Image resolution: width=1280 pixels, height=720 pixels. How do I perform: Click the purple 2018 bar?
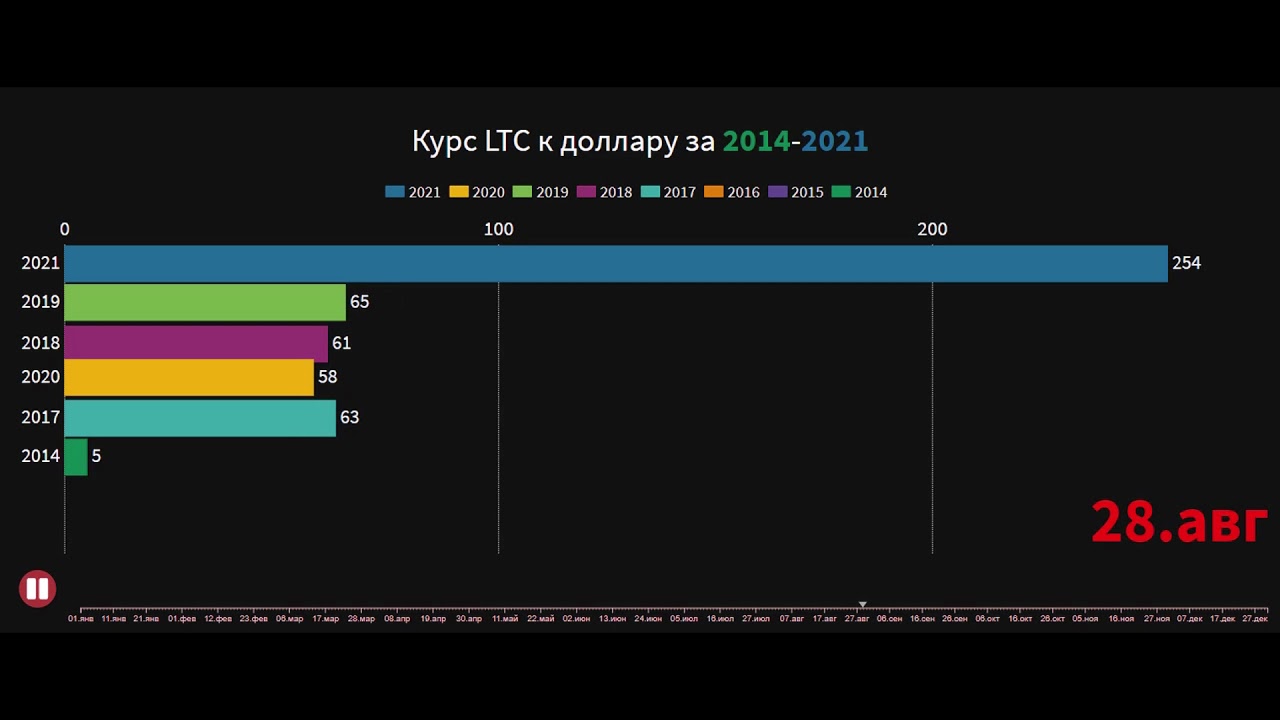pyautogui.click(x=196, y=343)
